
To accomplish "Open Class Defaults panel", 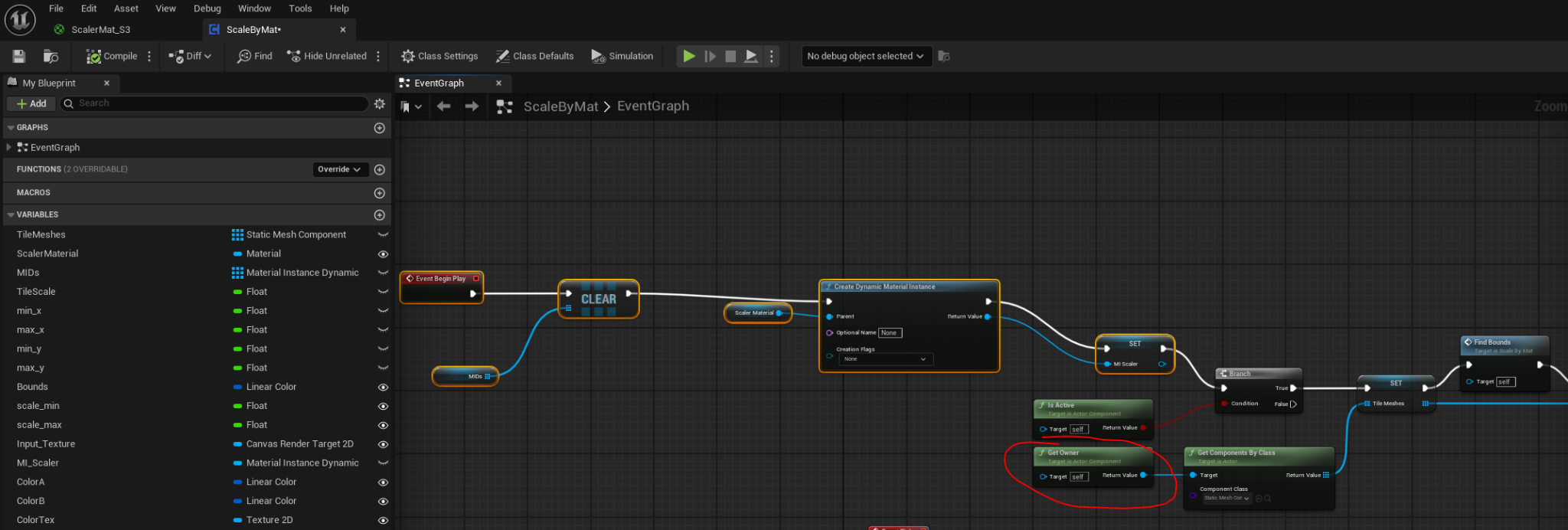I will 534,56.
